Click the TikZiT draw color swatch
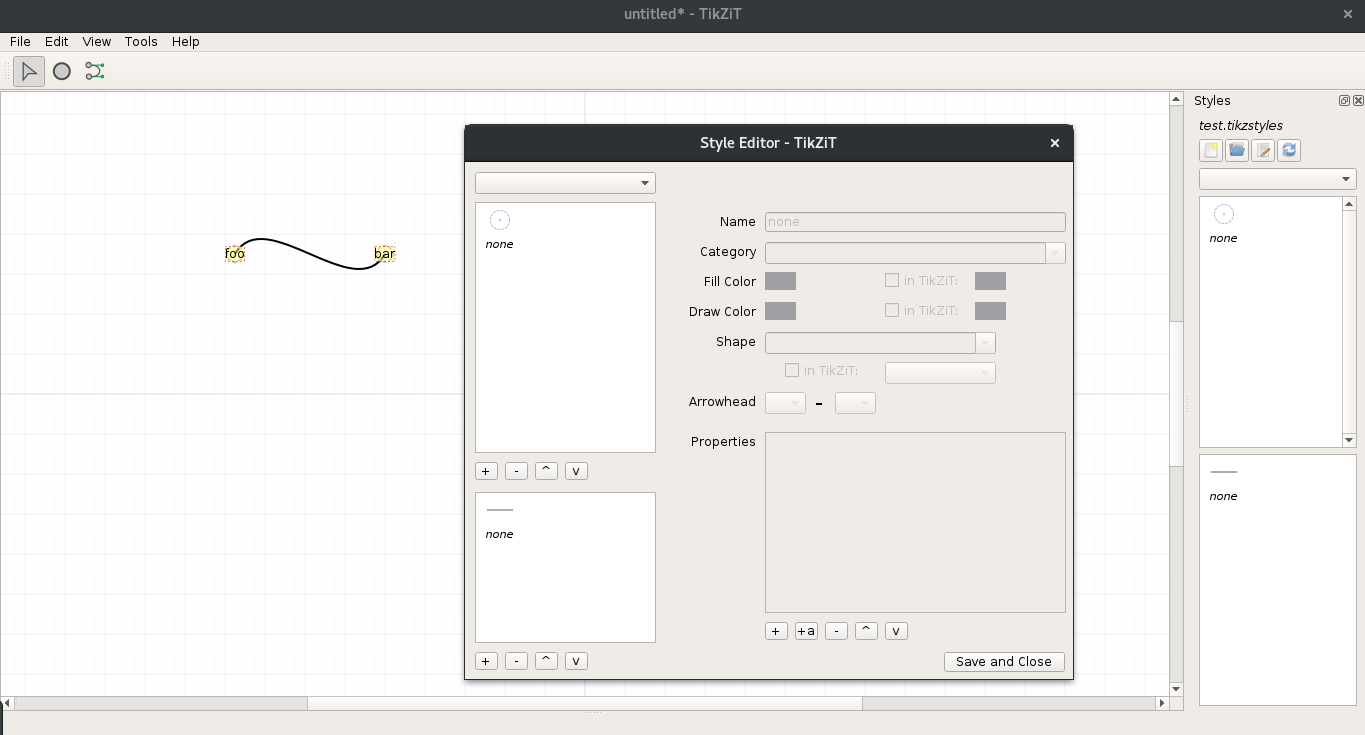 [x=990, y=311]
